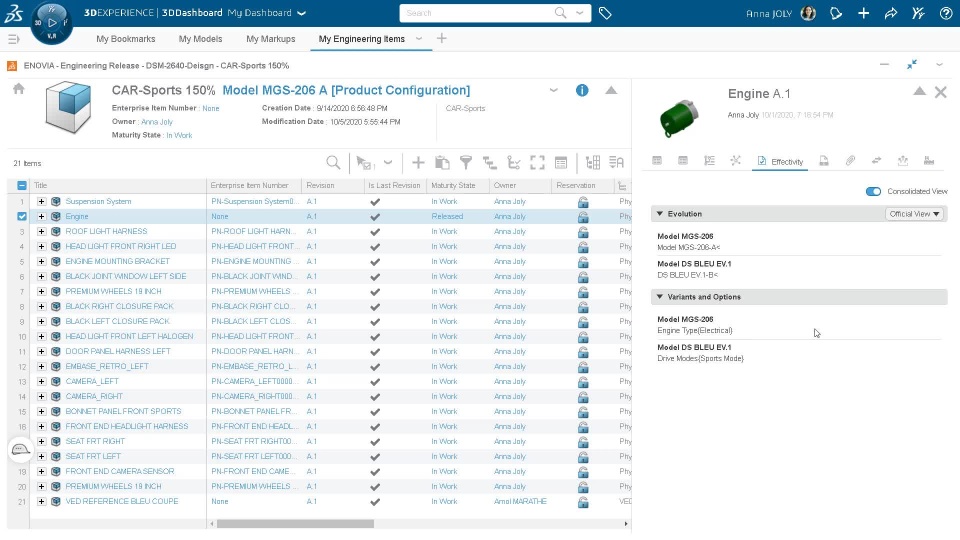Click the table view icon
Image resolution: width=960 pixels, height=540 pixels.
pos(561,163)
